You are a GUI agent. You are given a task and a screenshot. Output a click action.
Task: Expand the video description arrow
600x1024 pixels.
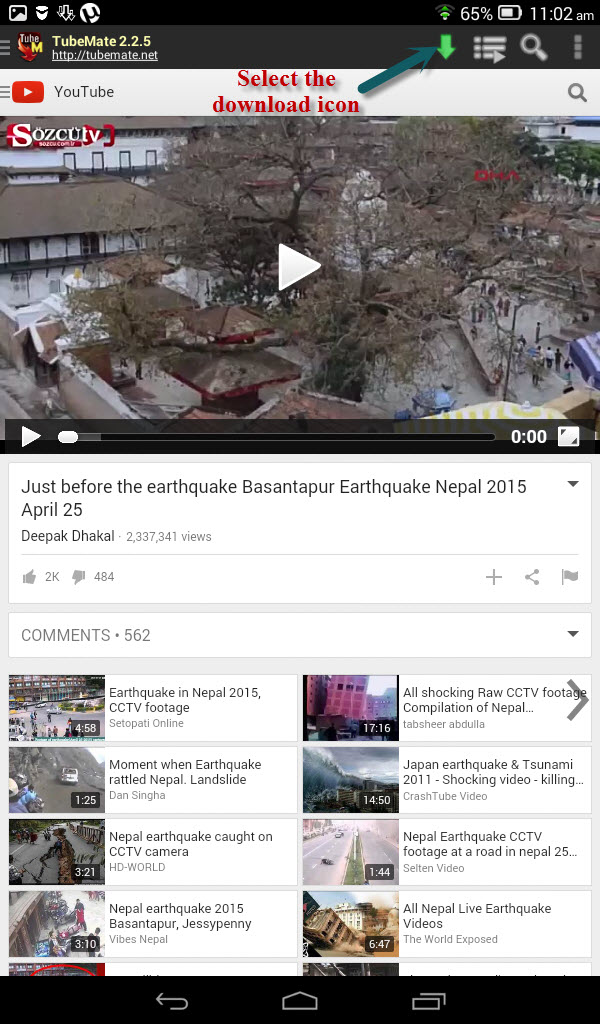[x=573, y=485]
